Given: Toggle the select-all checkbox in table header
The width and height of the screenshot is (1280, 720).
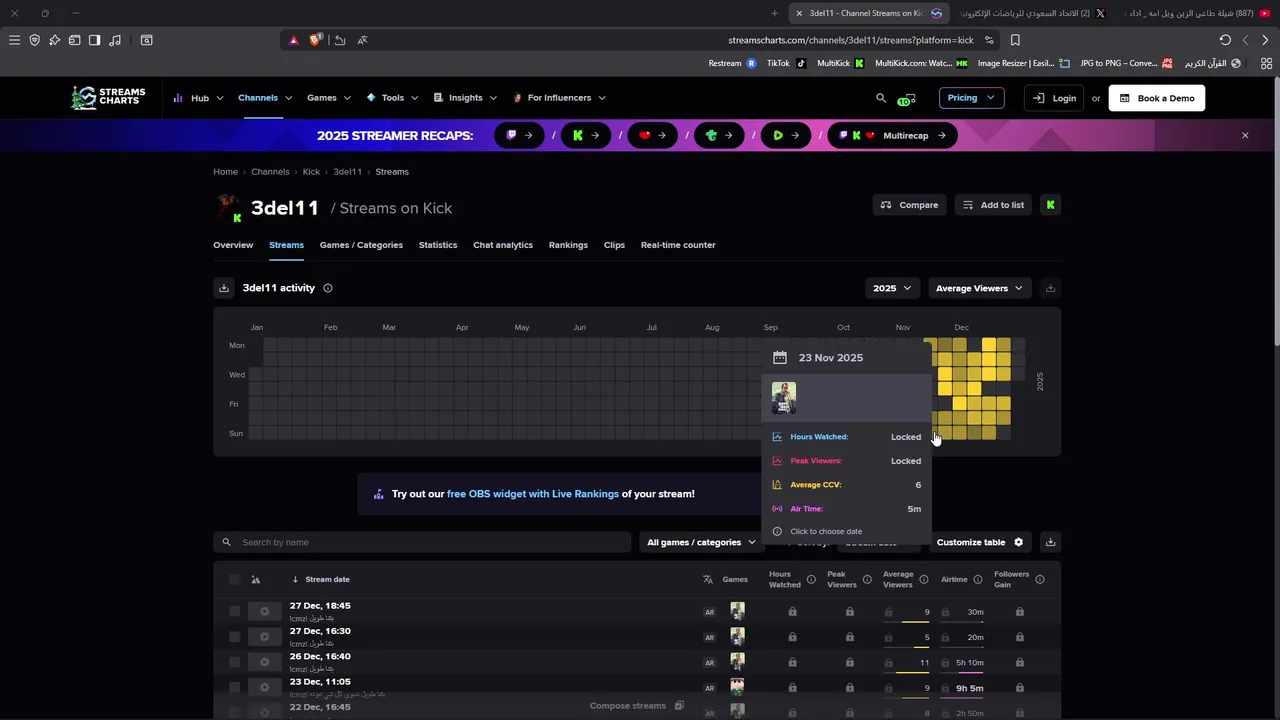Looking at the screenshot, I should pos(234,579).
